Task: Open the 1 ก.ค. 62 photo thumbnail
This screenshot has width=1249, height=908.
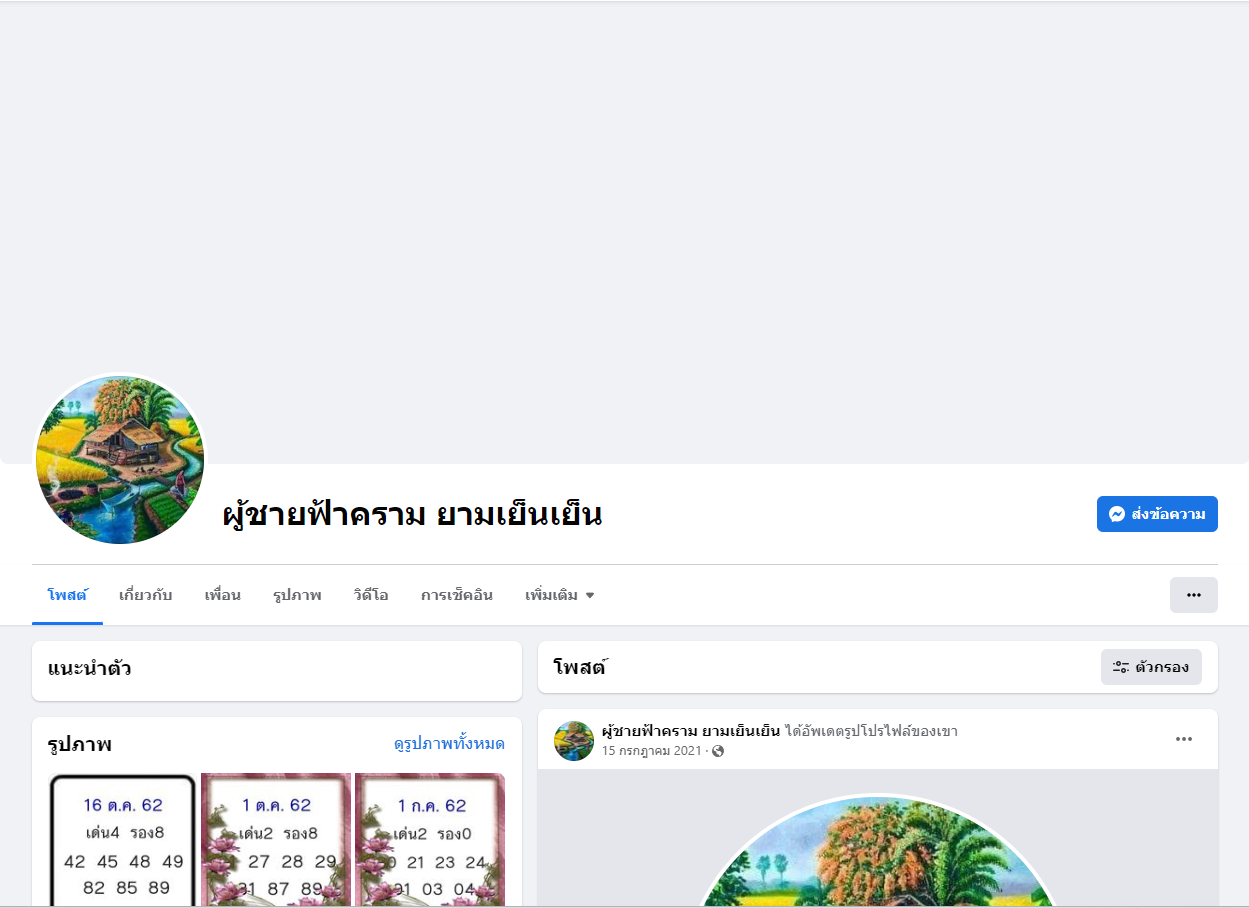Action: [x=430, y=840]
